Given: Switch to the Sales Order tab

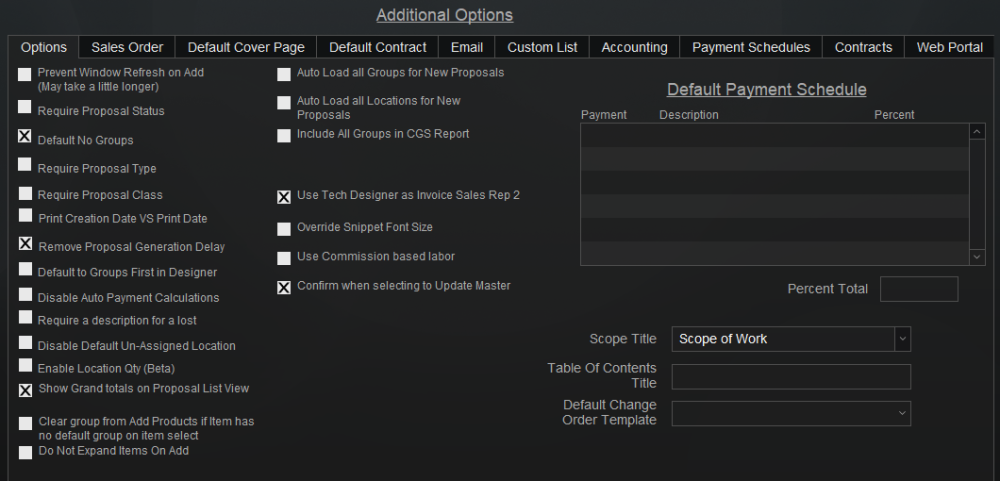Looking at the screenshot, I should coord(127,47).
